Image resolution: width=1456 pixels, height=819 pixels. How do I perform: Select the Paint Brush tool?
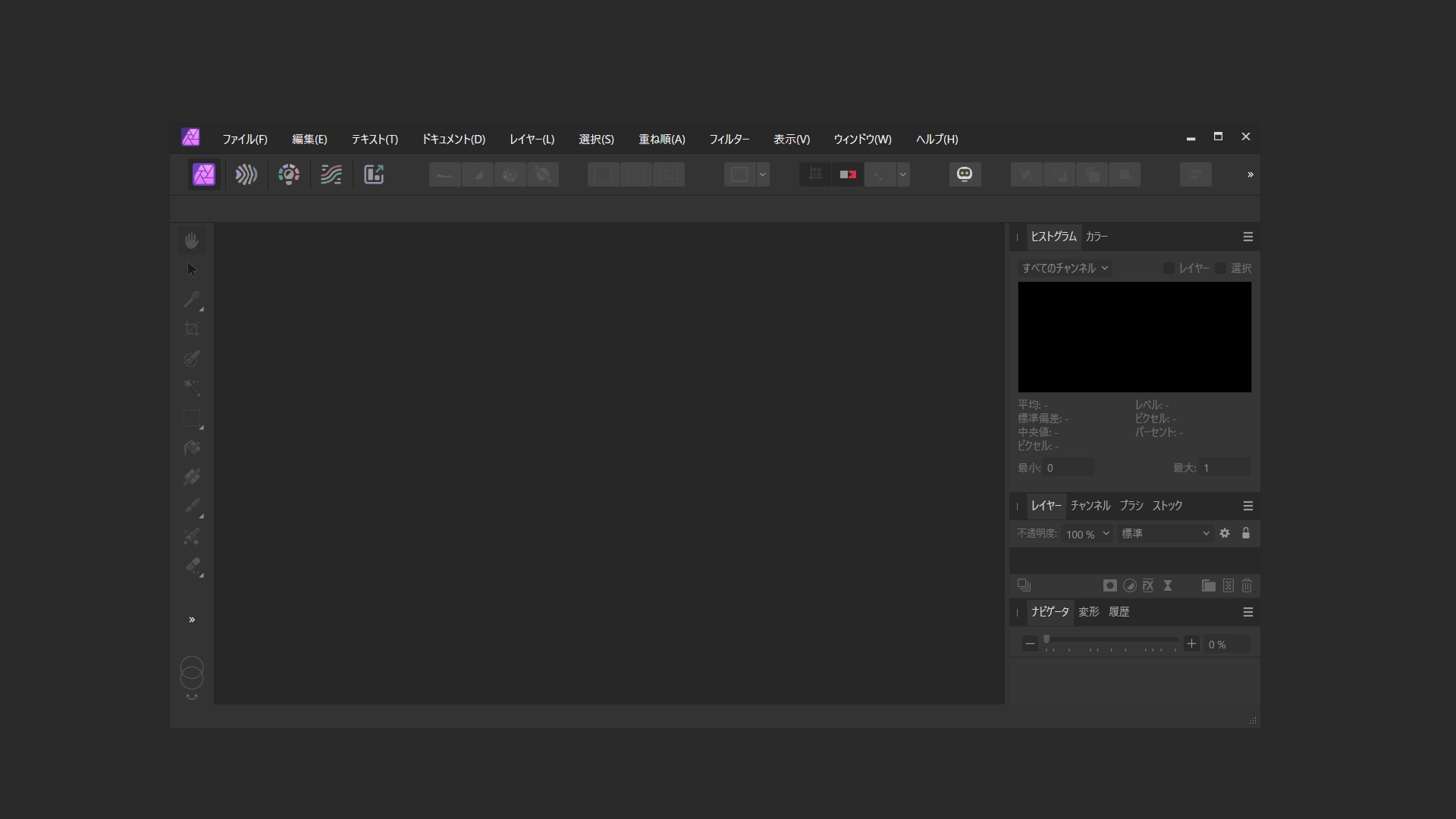192,507
